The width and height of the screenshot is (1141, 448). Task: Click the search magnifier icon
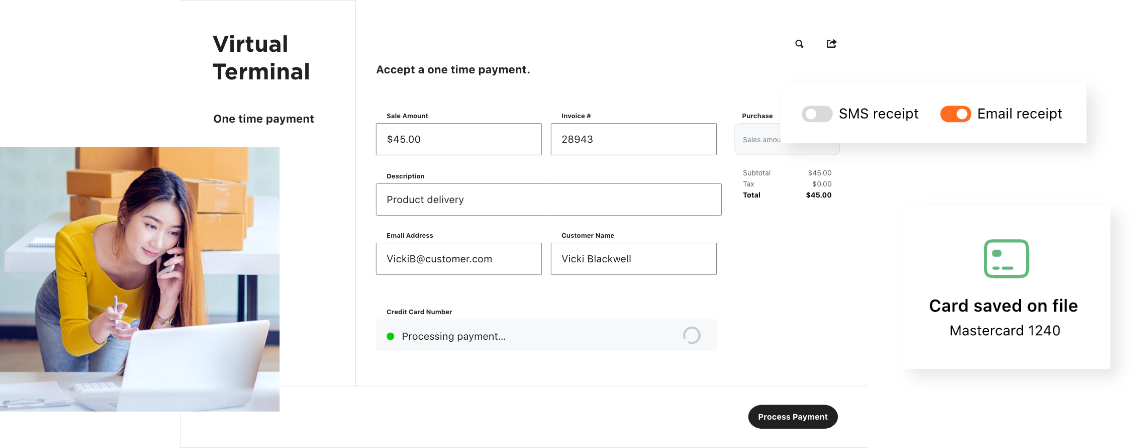pyautogui.click(x=799, y=44)
